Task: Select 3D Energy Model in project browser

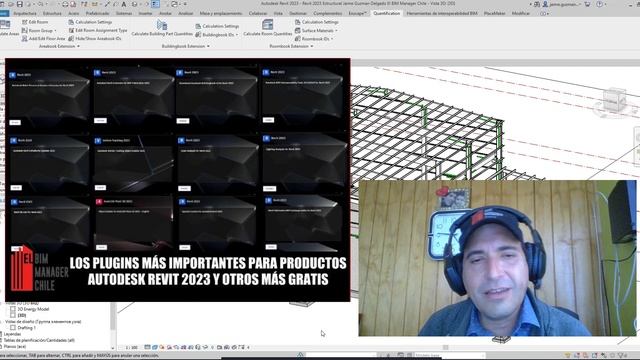Action: point(33,309)
